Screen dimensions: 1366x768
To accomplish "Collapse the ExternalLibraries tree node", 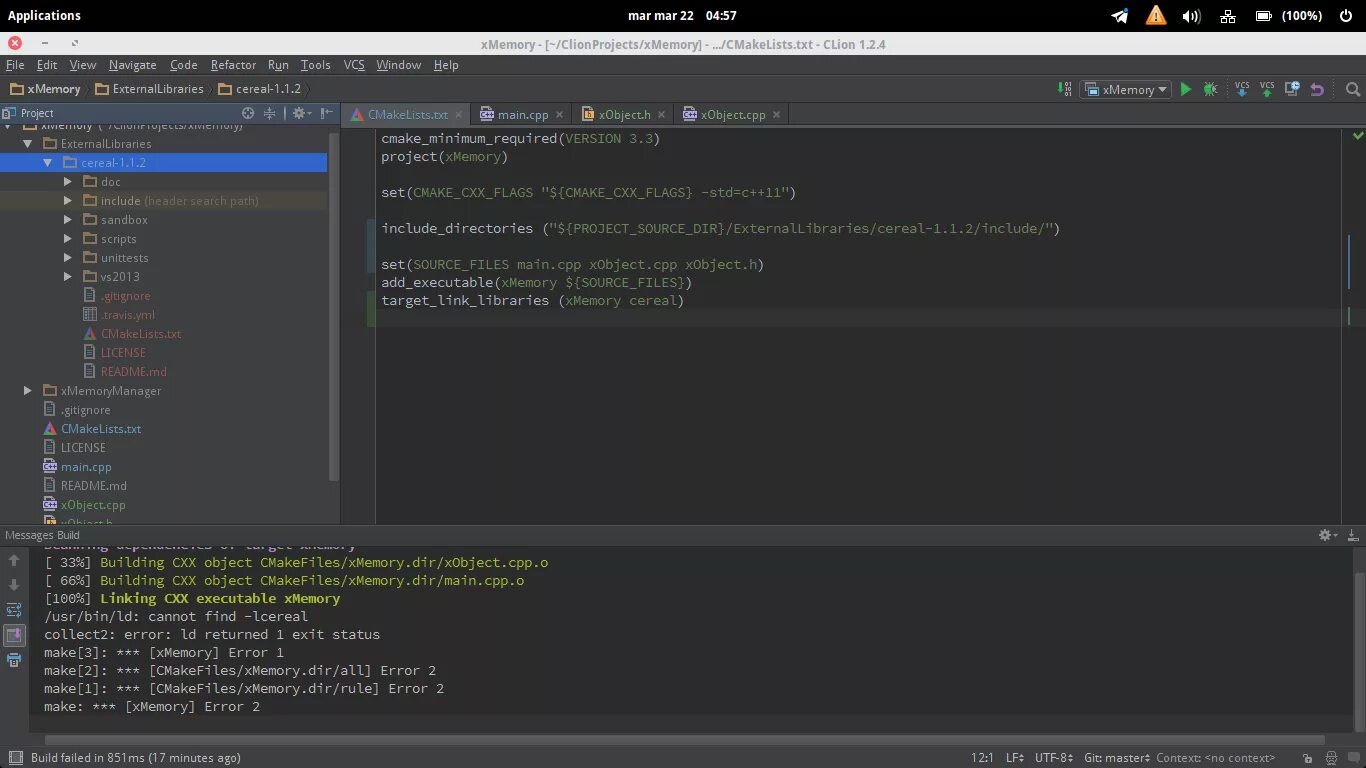I will 28,144.
